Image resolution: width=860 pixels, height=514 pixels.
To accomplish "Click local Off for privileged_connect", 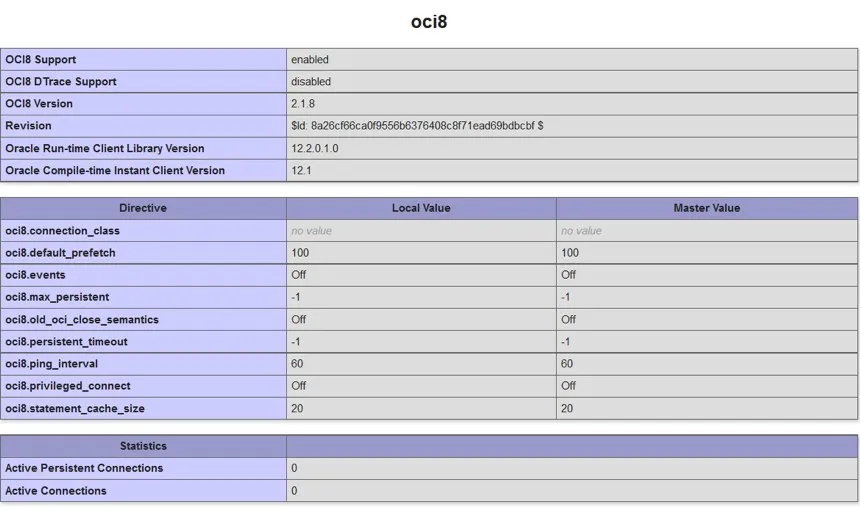I will click(299, 386).
